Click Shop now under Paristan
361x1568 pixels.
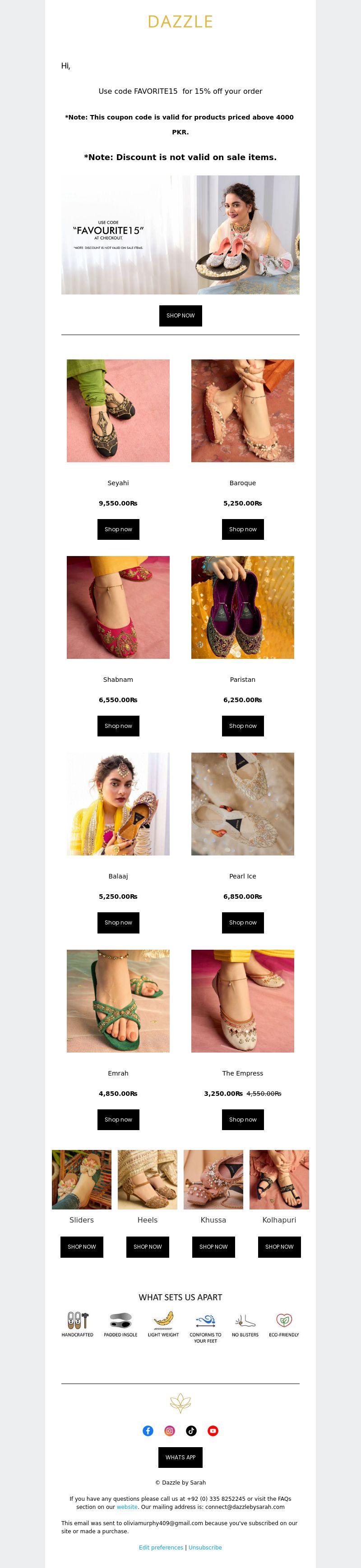[243, 726]
